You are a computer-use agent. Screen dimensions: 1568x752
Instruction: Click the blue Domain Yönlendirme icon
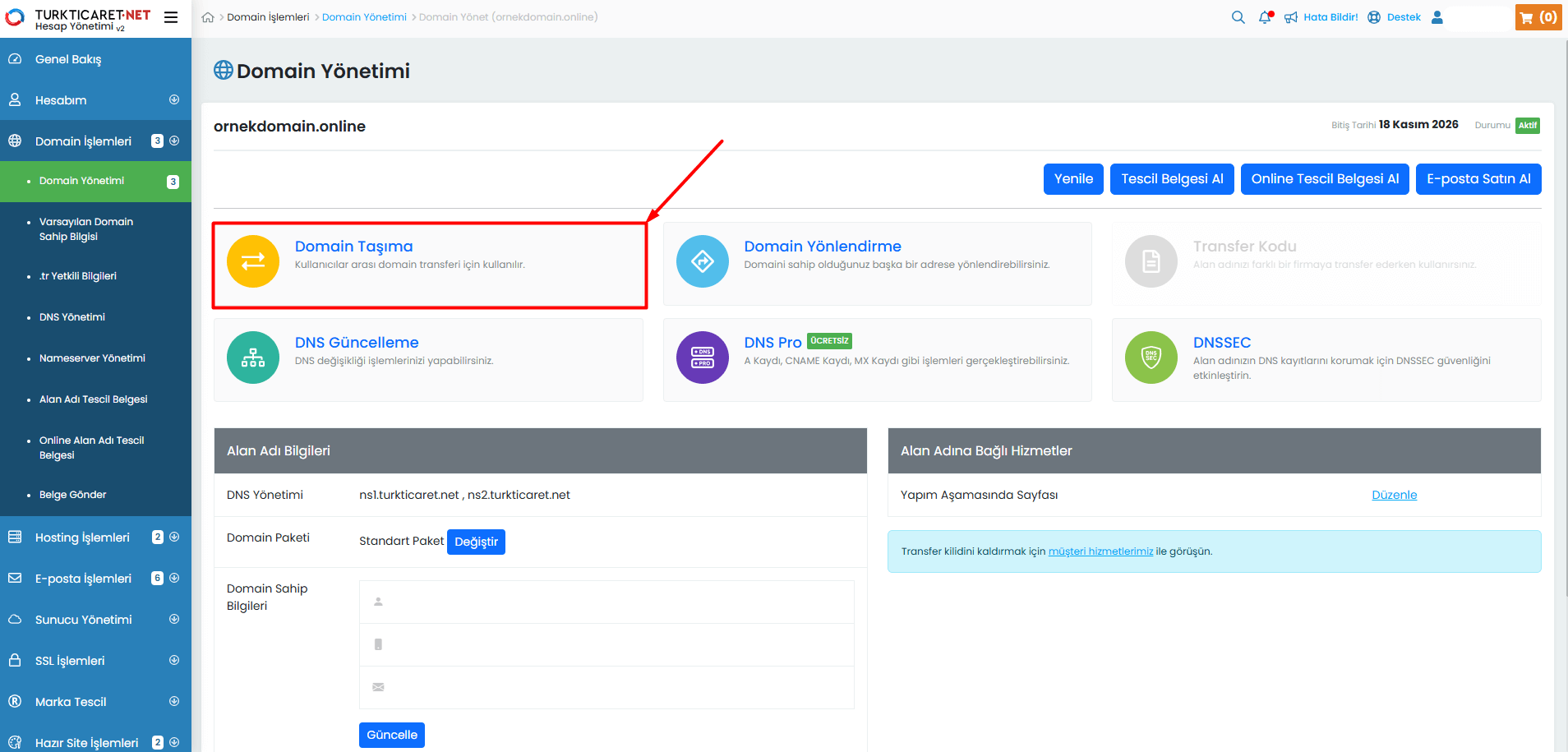(702, 261)
